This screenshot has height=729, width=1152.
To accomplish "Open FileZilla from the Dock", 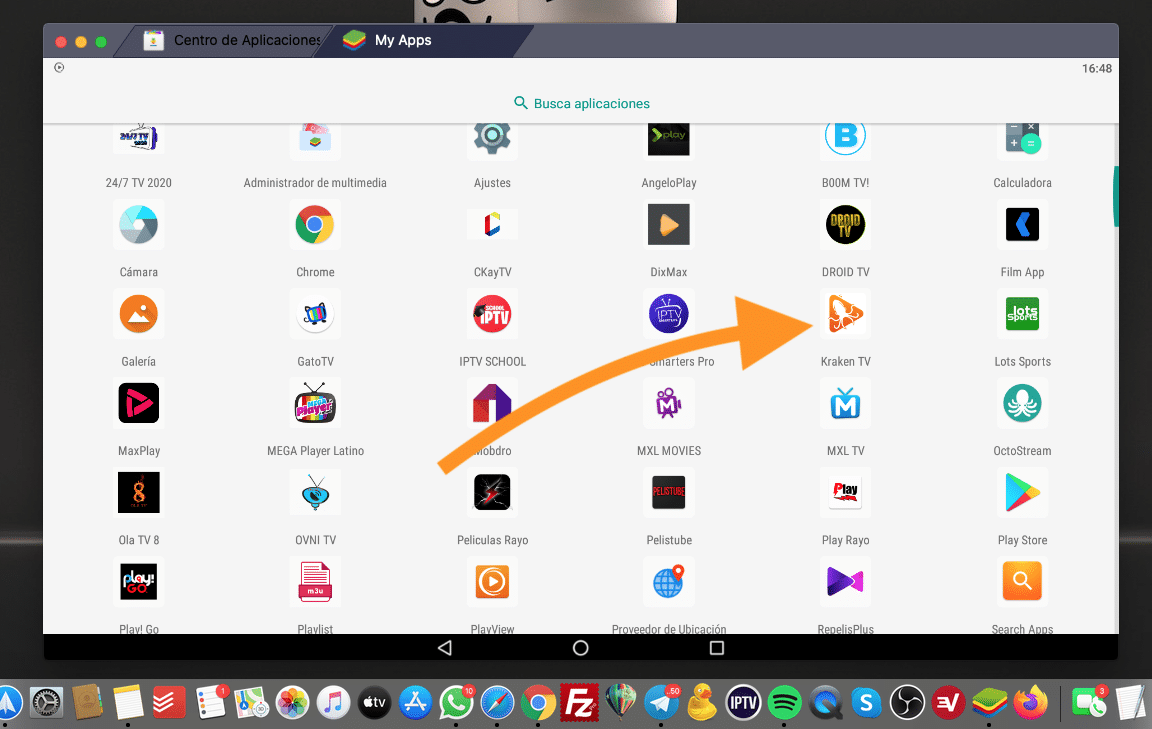I will point(579,703).
